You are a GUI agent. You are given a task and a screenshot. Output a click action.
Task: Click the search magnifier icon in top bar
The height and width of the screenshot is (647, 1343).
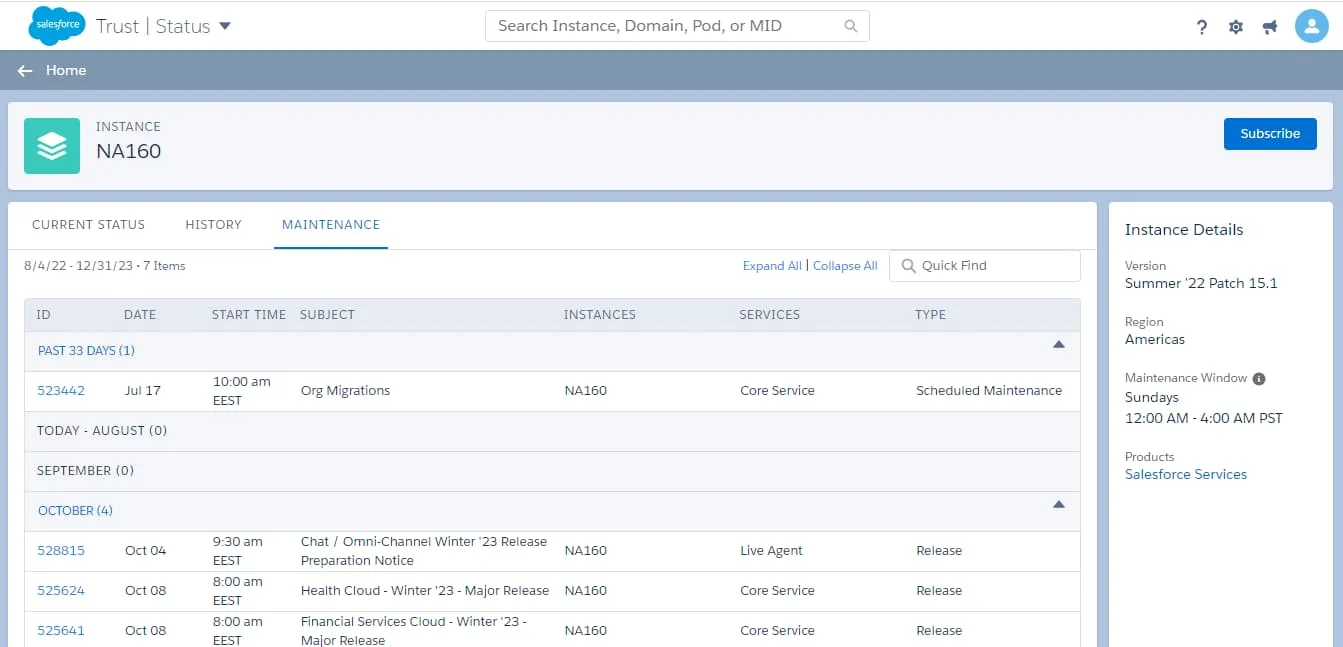click(x=851, y=27)
